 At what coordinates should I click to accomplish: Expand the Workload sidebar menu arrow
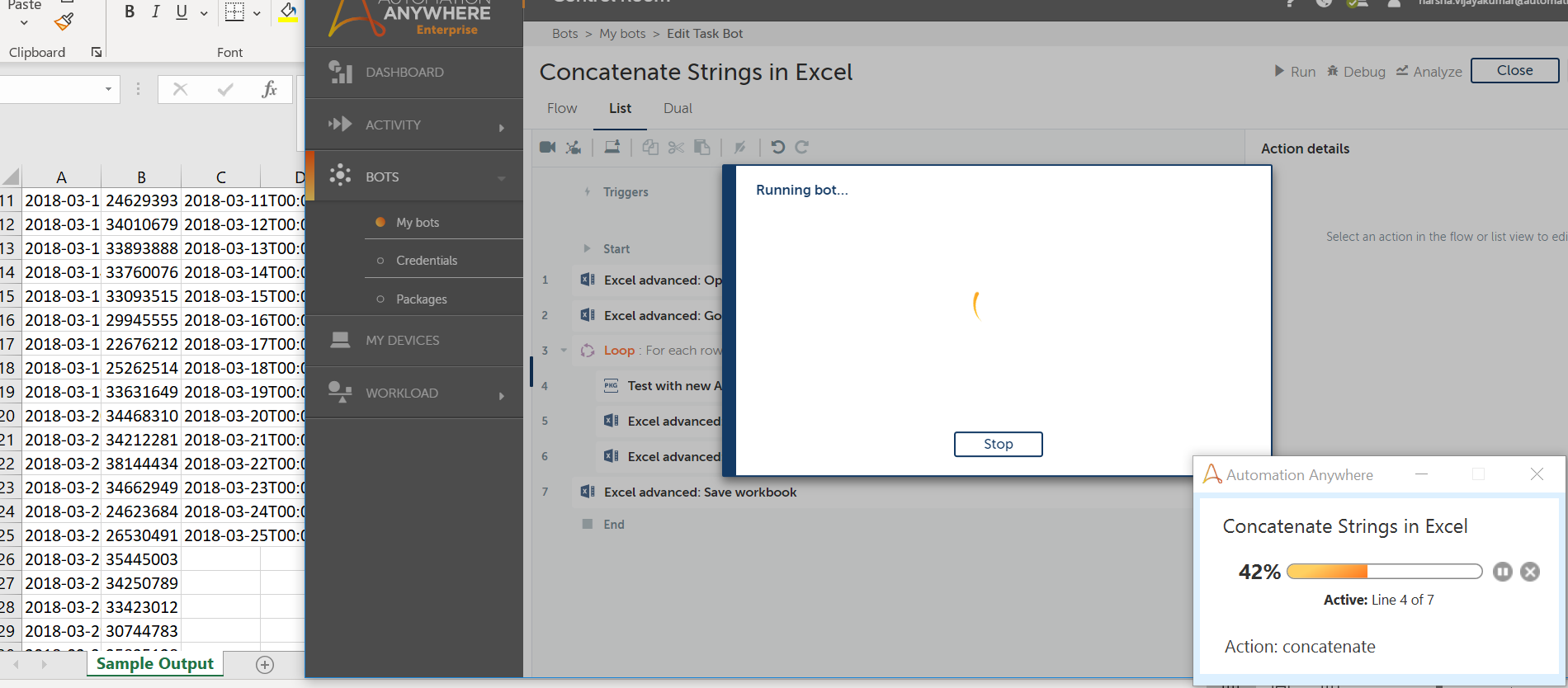(502, 396)
